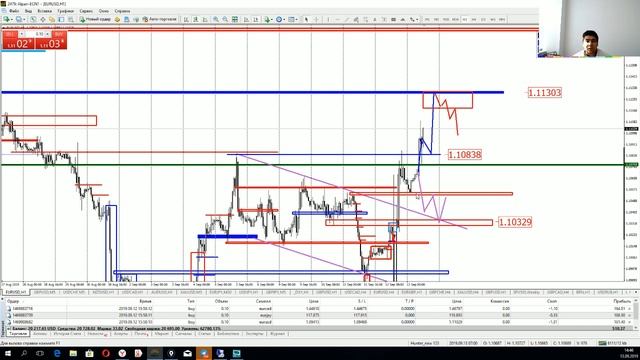Image resolution: width=640 pixels, height=360 pixels.
Task: Select the cursor arrow tool
Action: [307, 19]
